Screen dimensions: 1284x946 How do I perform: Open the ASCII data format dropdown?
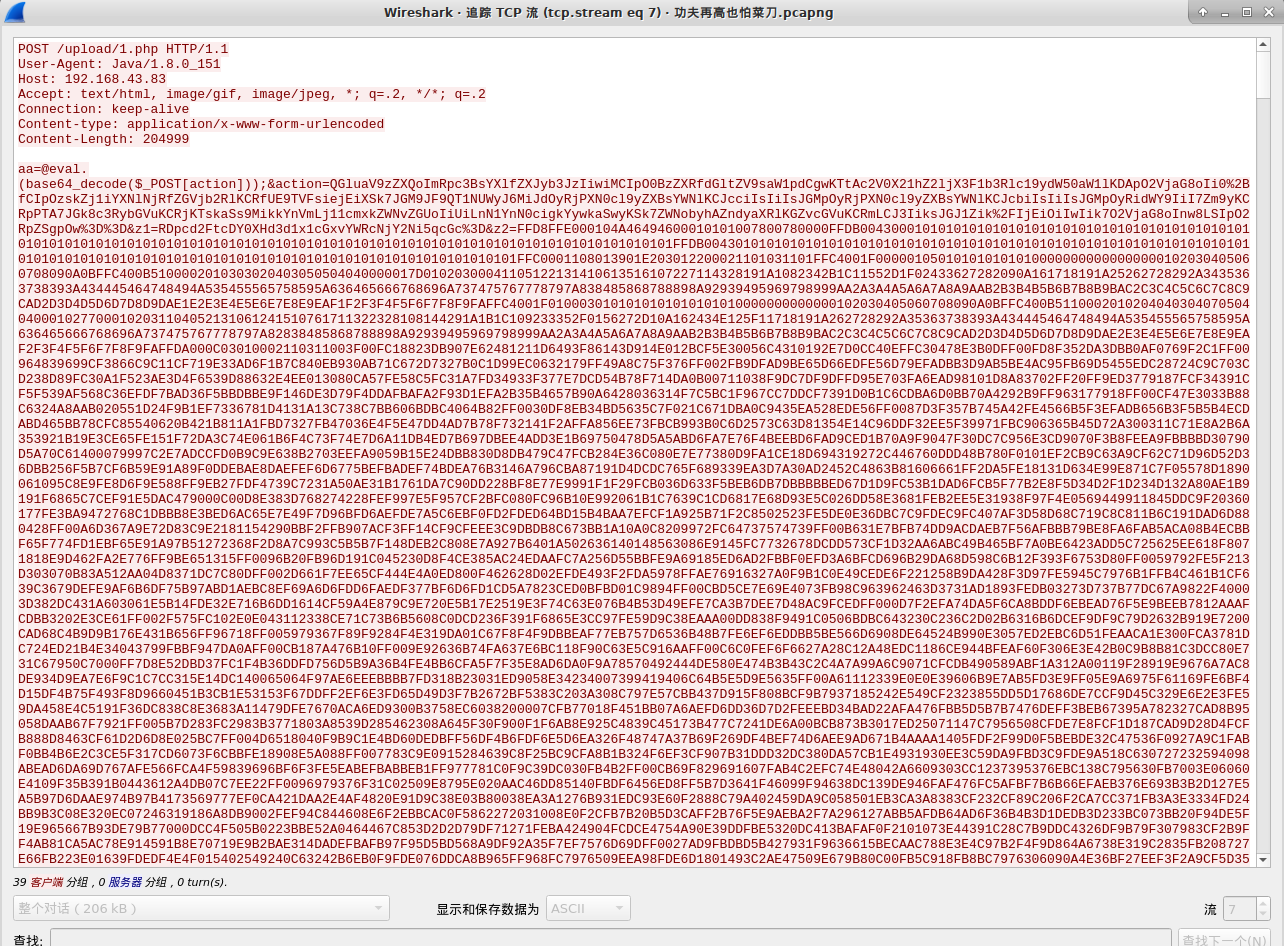point(588,908)
